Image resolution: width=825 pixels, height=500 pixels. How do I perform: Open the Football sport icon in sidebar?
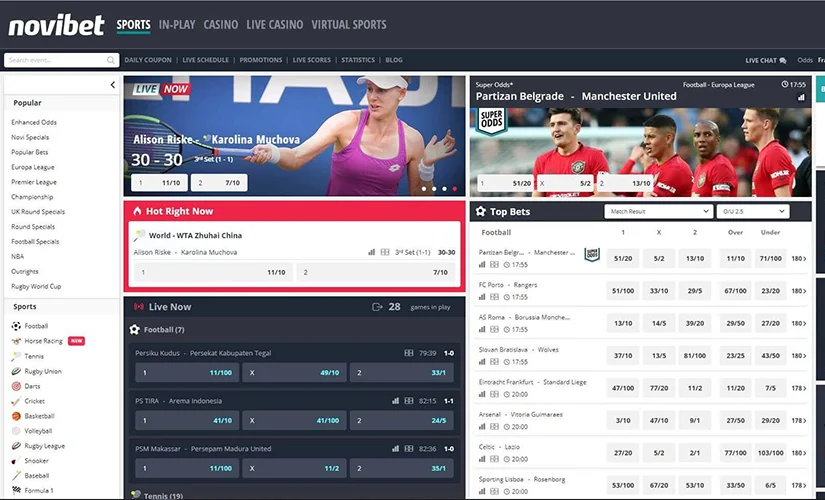[x=16, y=326]
